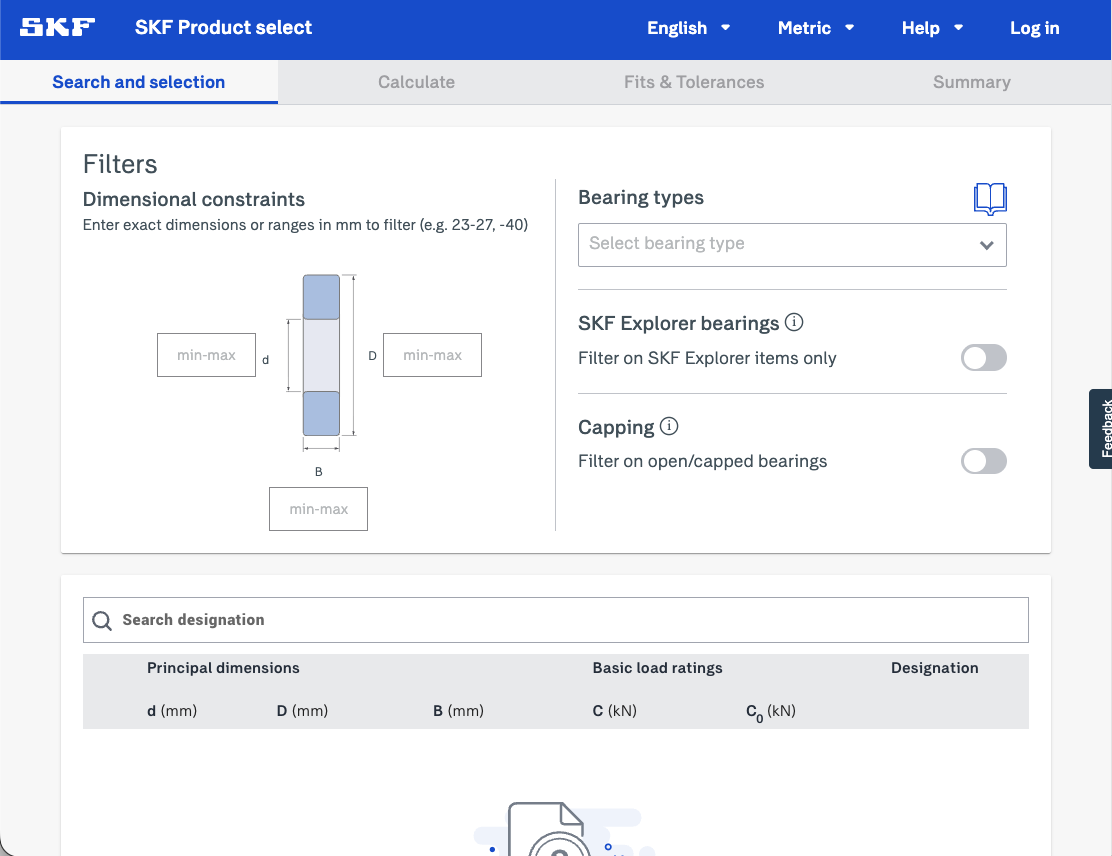This screenshot has width=1112, height=856.
Task: Focus the bore diameter d input
Action: coord(206,355)
